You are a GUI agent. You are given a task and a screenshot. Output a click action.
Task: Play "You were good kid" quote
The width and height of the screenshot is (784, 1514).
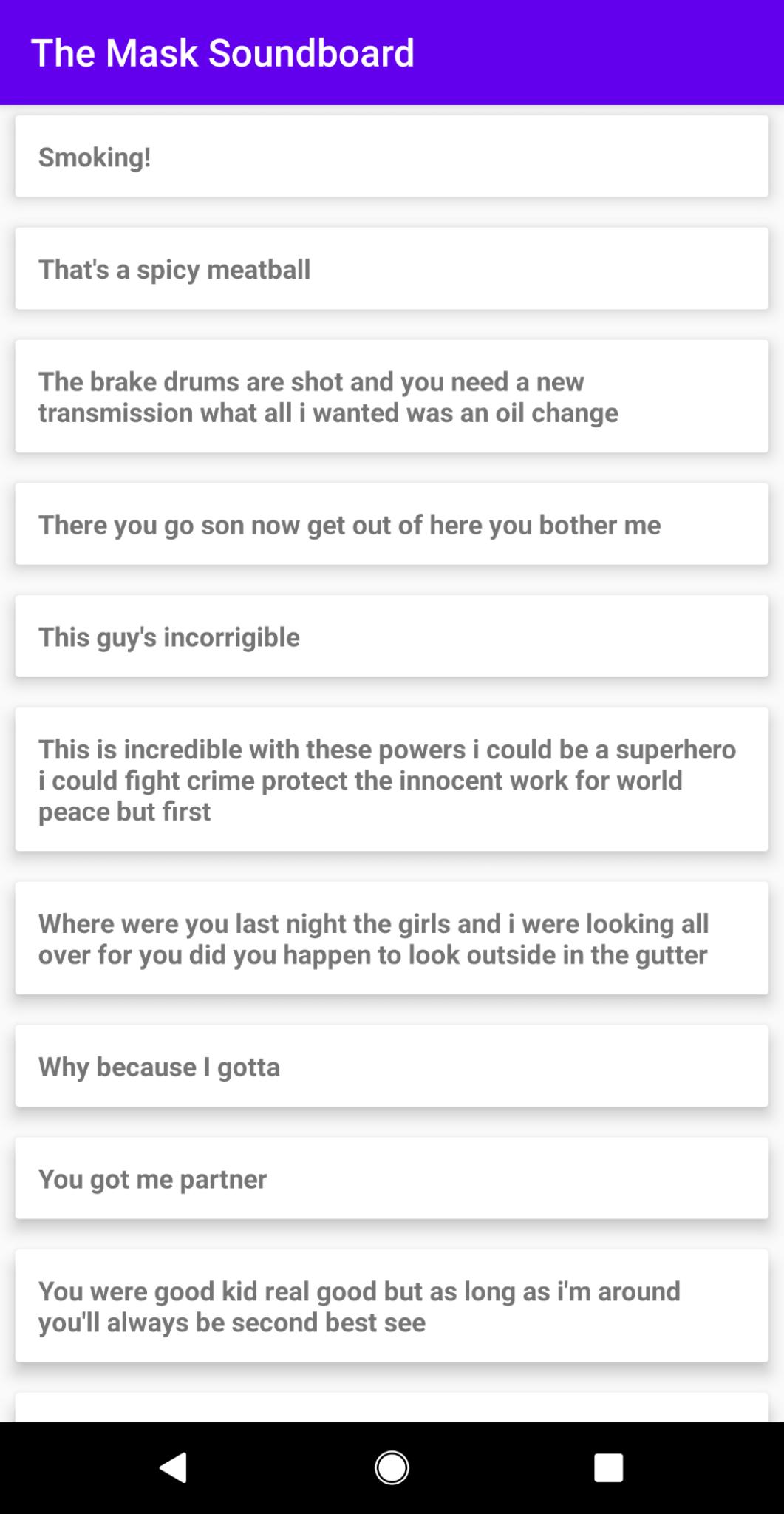(x=392, y=1306)
